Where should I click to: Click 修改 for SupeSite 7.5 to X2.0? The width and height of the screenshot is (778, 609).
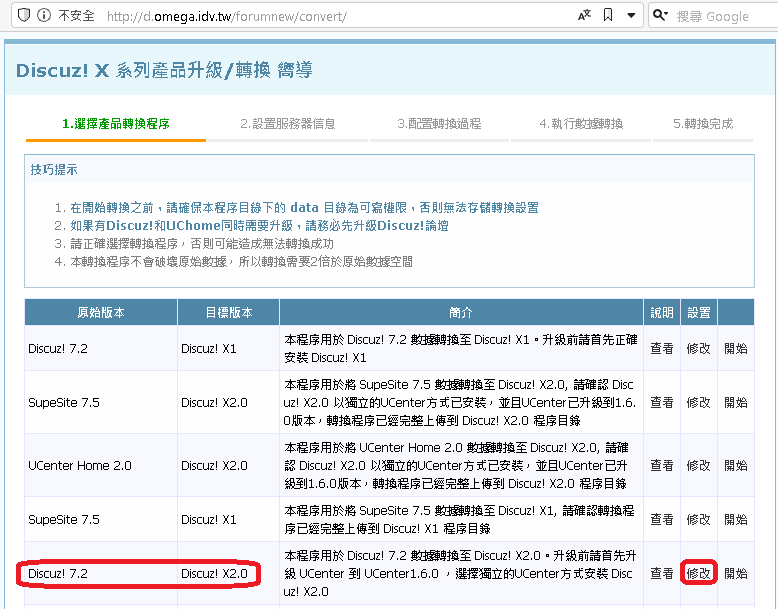698,402
